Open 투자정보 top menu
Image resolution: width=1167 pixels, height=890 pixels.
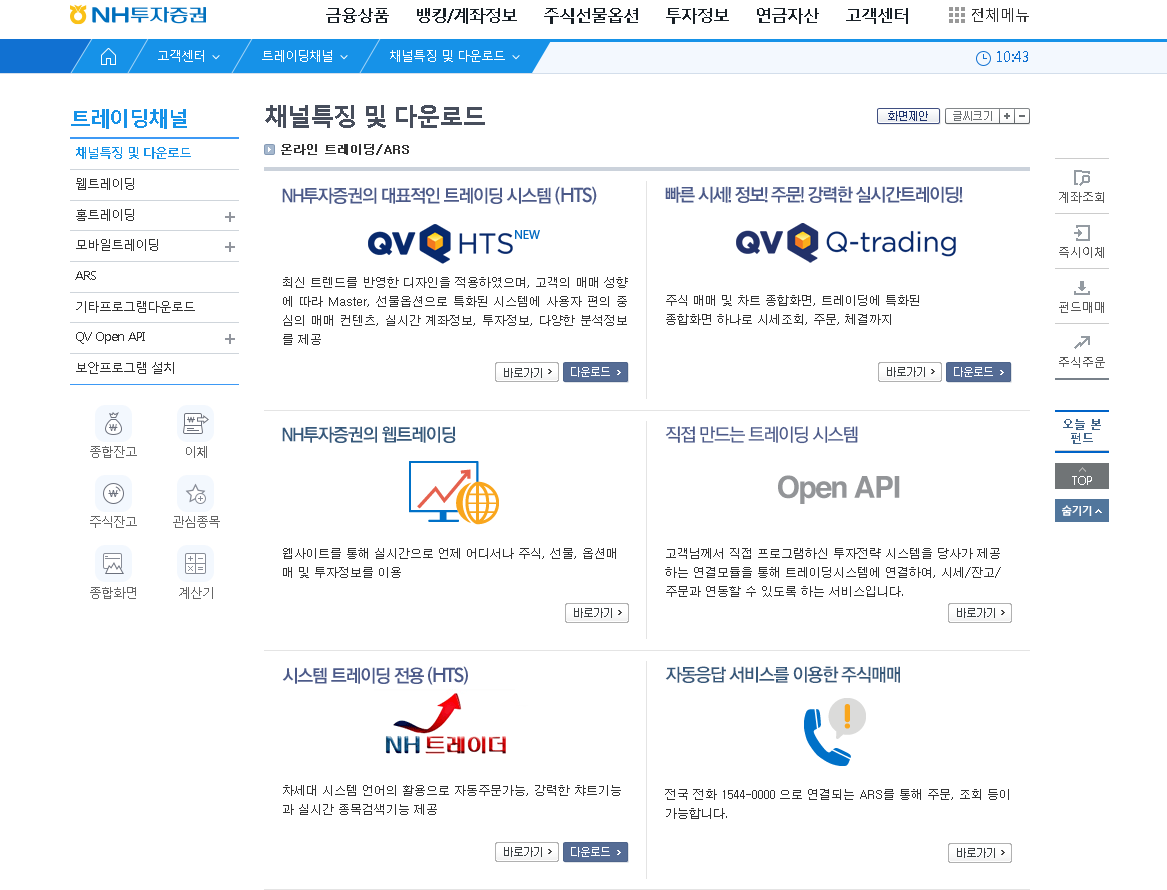[697, 16]
